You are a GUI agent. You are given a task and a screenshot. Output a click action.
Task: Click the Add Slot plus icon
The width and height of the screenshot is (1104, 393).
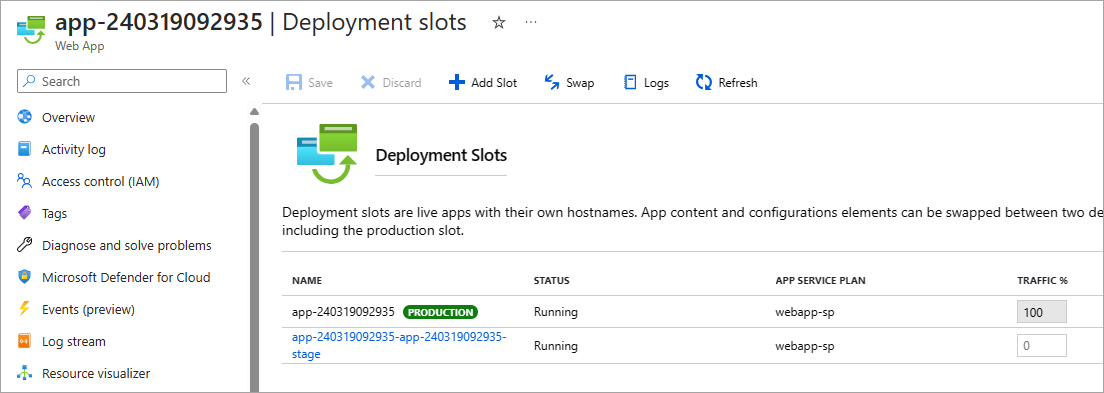click(x=457, y=82)
